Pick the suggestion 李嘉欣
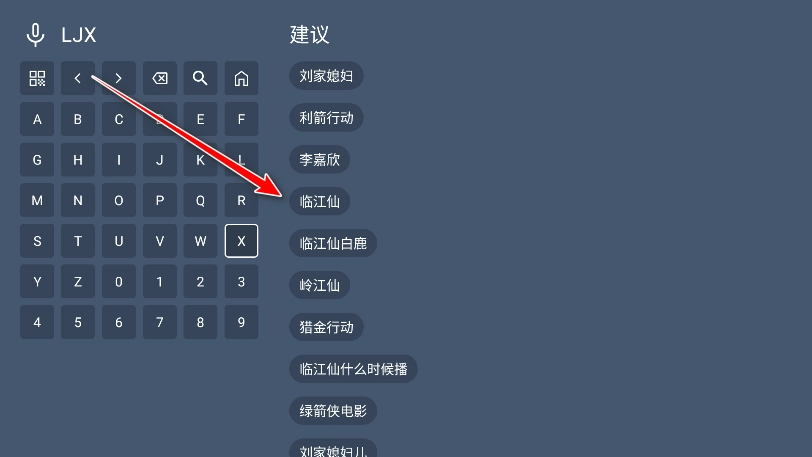The height and width of the screenshot is (457, 812). [320, 159]
